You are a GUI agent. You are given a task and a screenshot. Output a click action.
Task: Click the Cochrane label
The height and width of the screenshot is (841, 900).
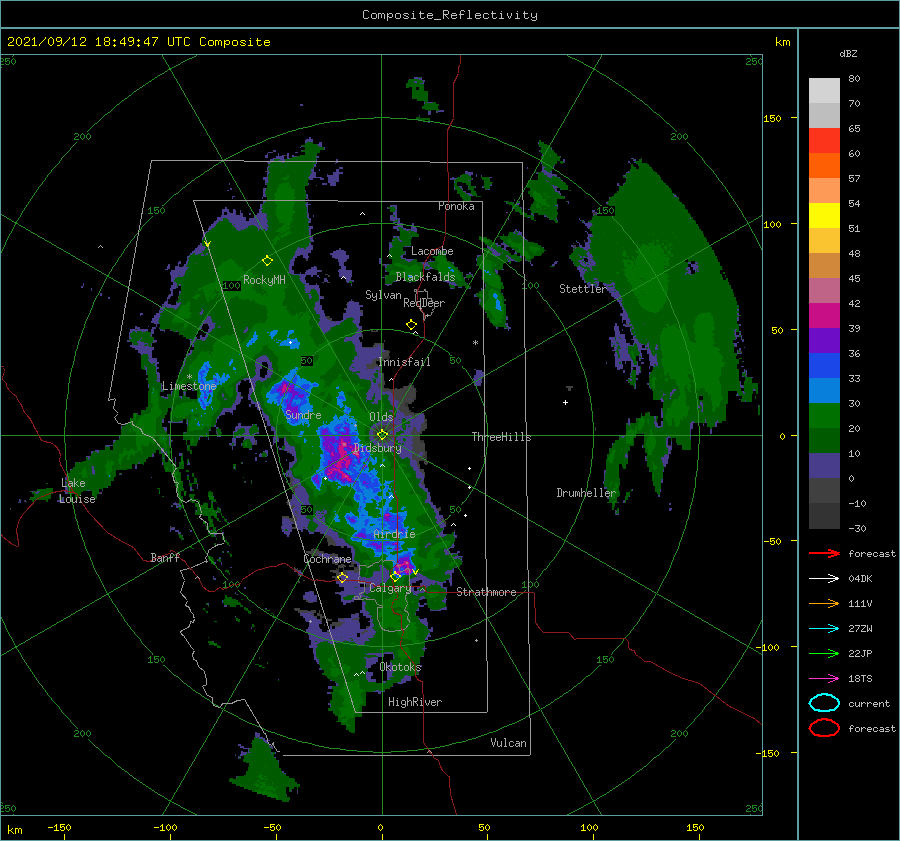[327, 559]
